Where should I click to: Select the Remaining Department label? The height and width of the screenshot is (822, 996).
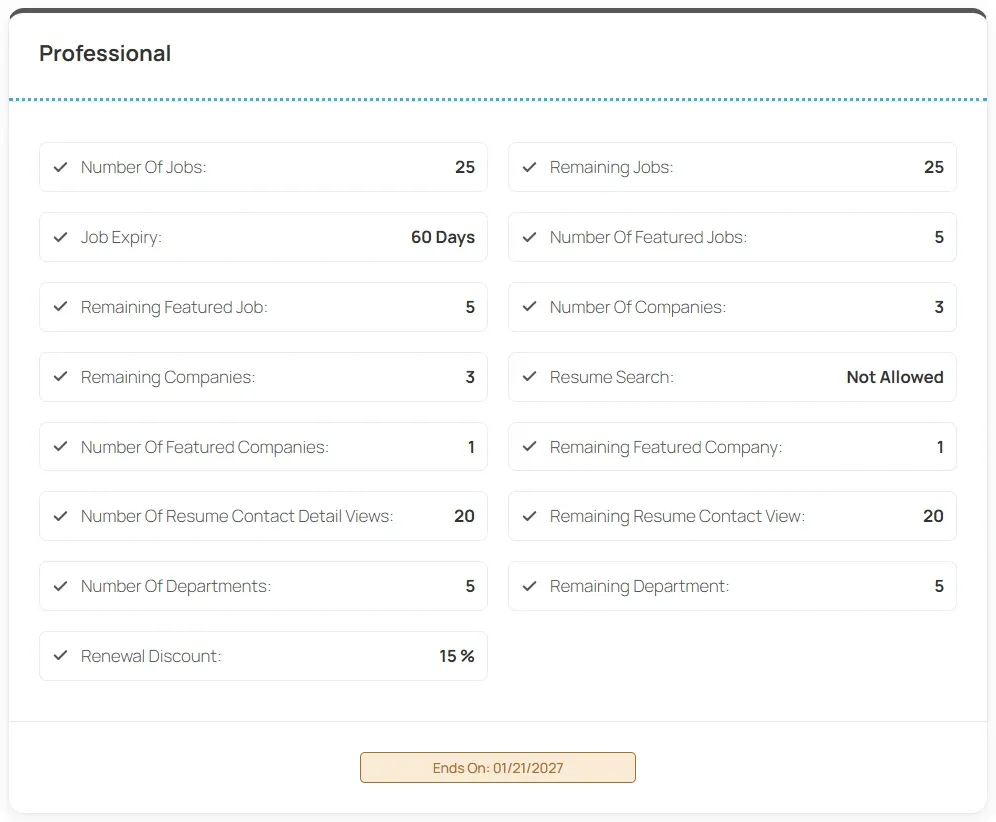point(639,586)
